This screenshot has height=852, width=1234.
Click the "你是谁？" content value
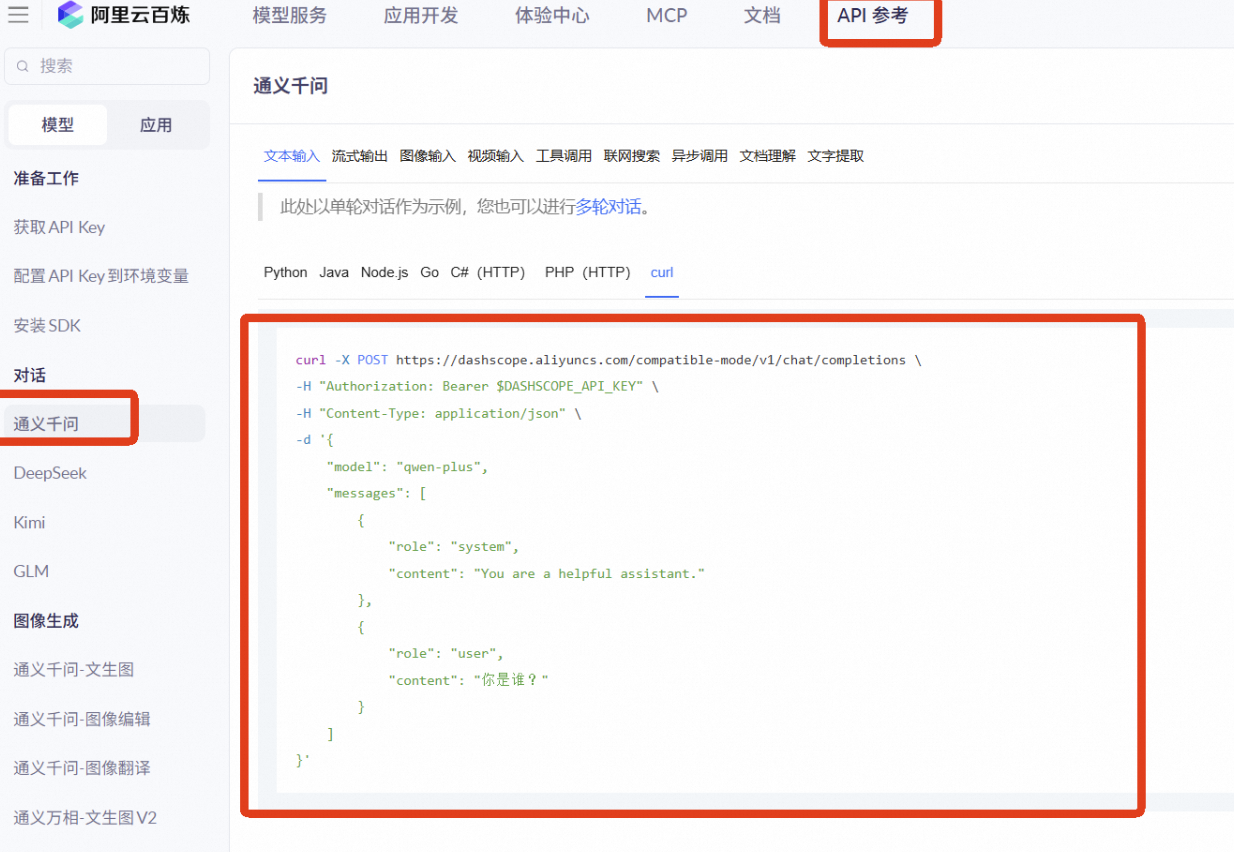click(x=511, y=680)
